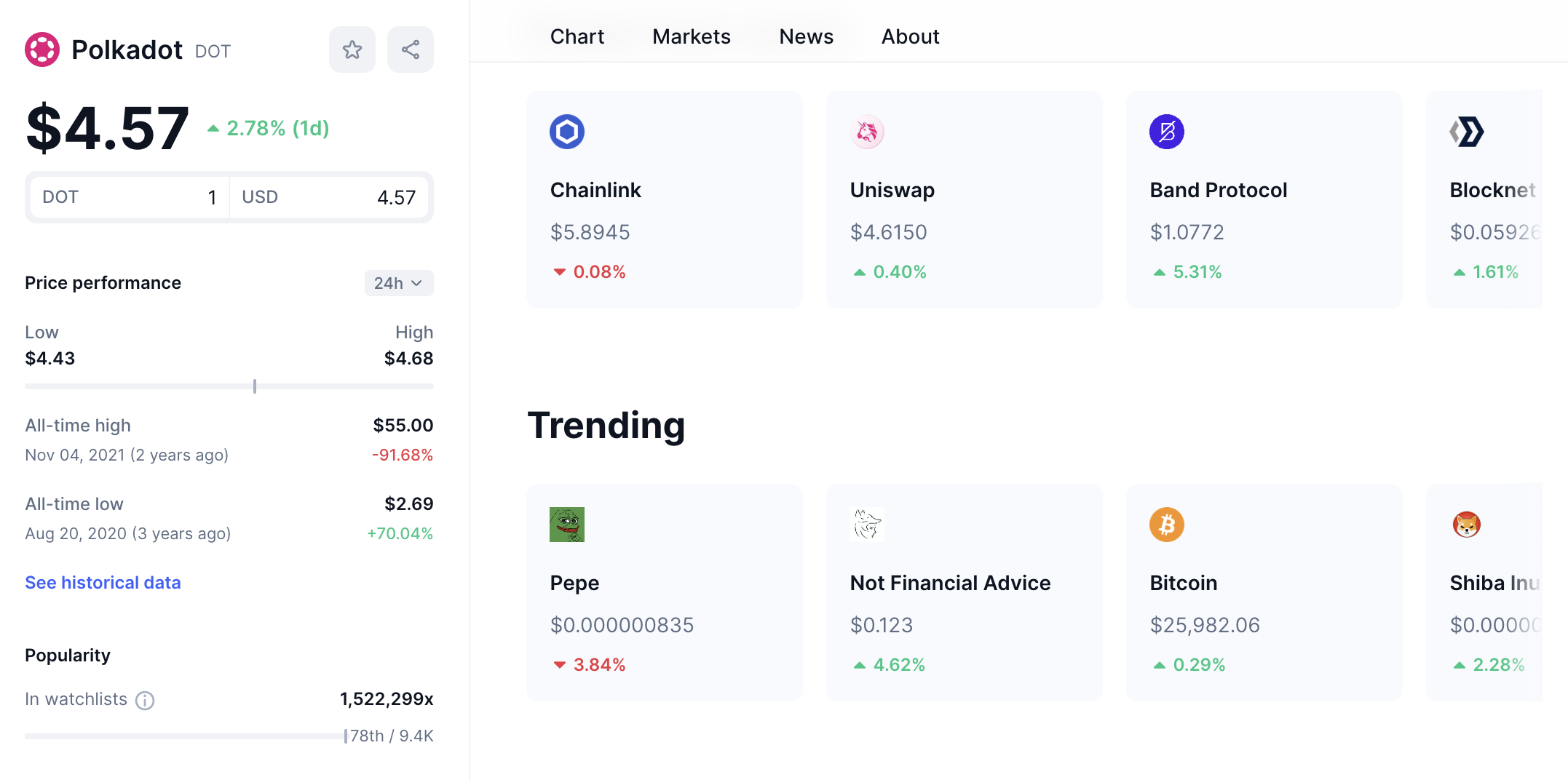Click the all-time low $2.69 value

pos(409,504)
